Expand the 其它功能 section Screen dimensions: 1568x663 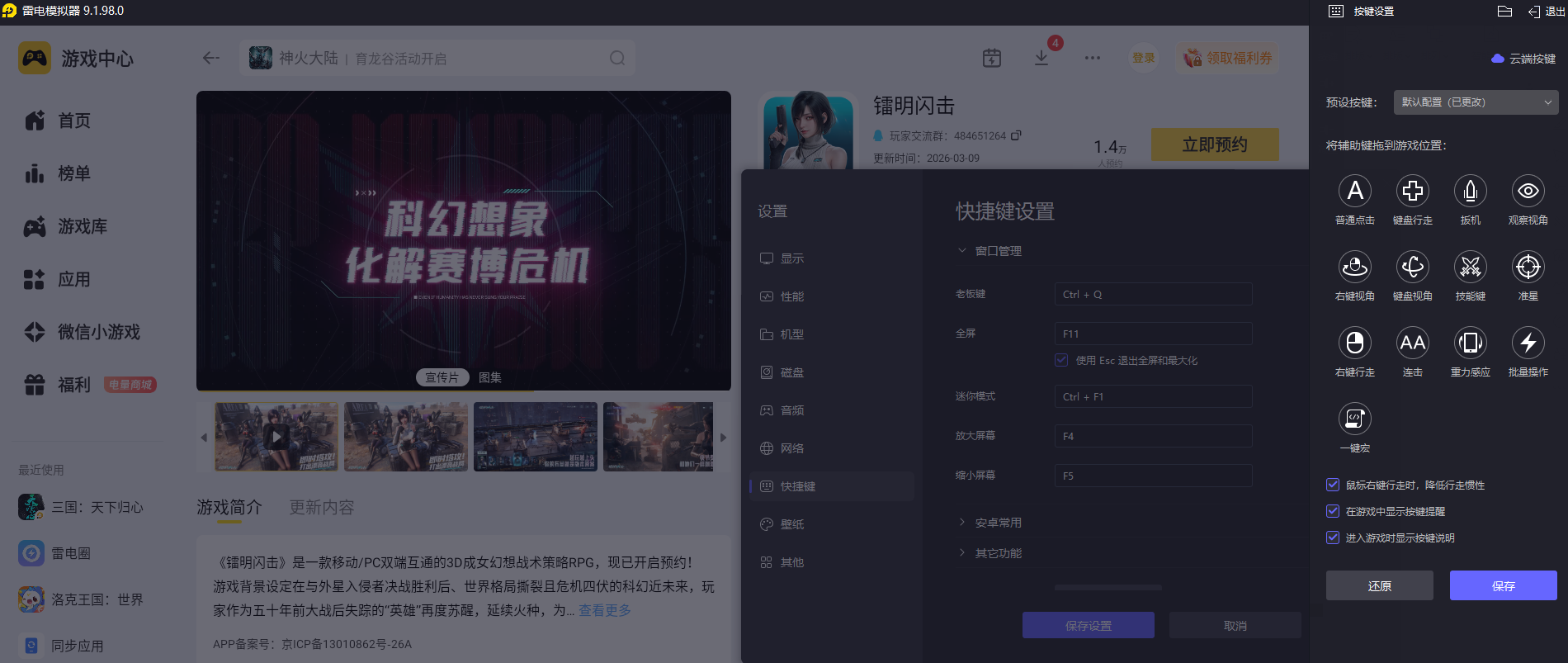[x=990, y=553]
